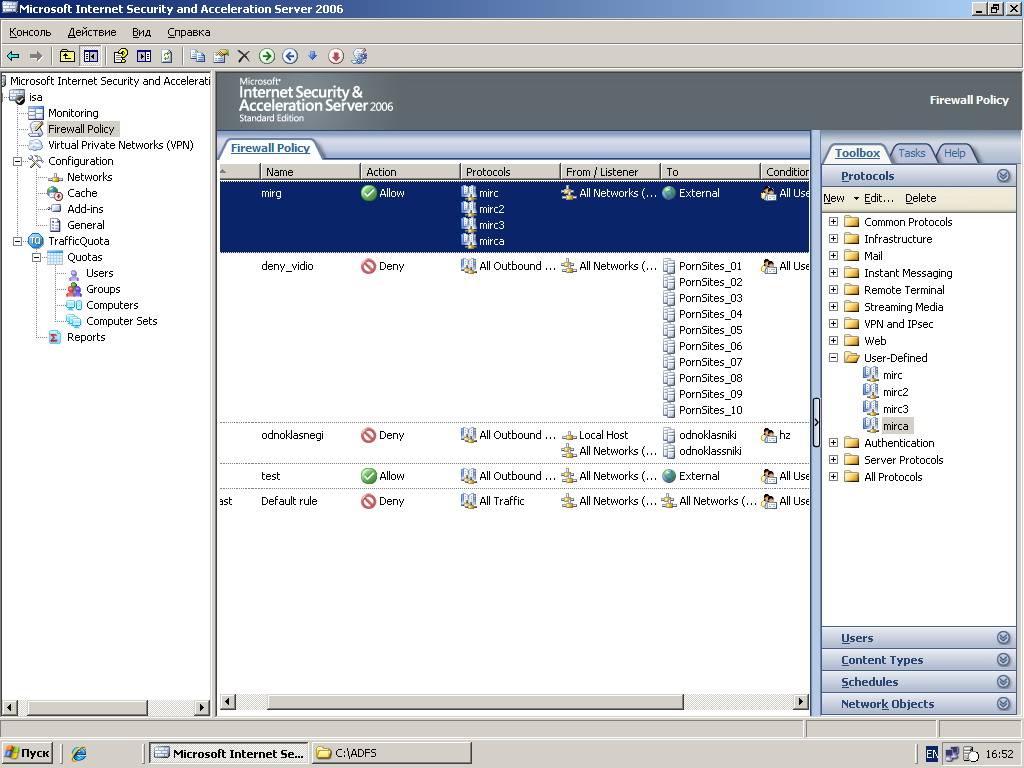Expand the Content Types toolbox section
1024x768 pixels.
919,660
